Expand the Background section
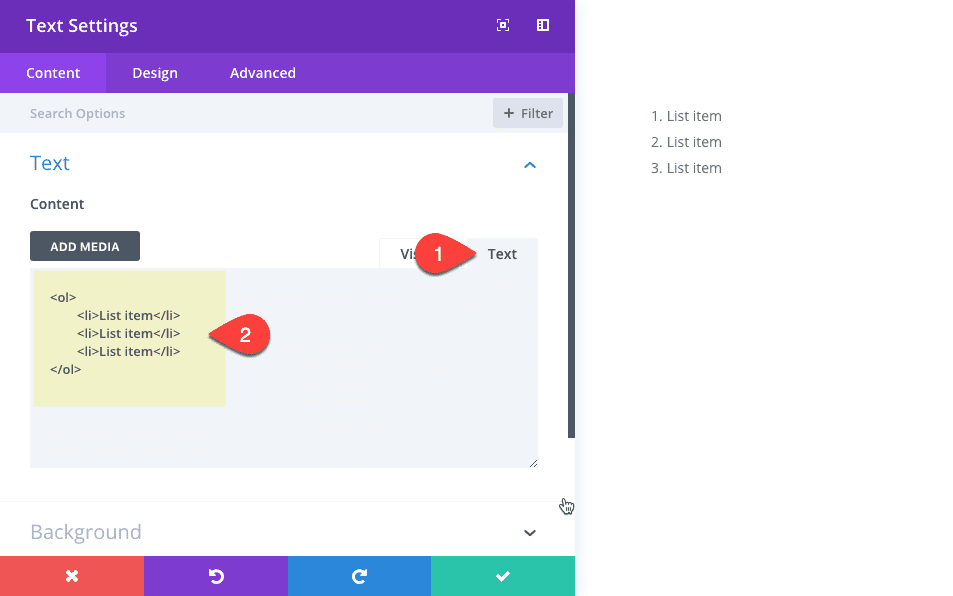 [529, 532]
